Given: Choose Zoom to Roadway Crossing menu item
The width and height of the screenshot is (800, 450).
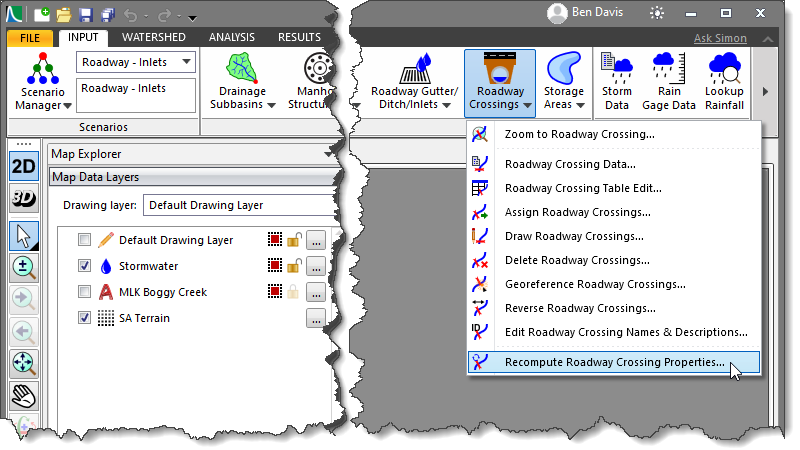Looking at the screenshot, I should (614, 134).
